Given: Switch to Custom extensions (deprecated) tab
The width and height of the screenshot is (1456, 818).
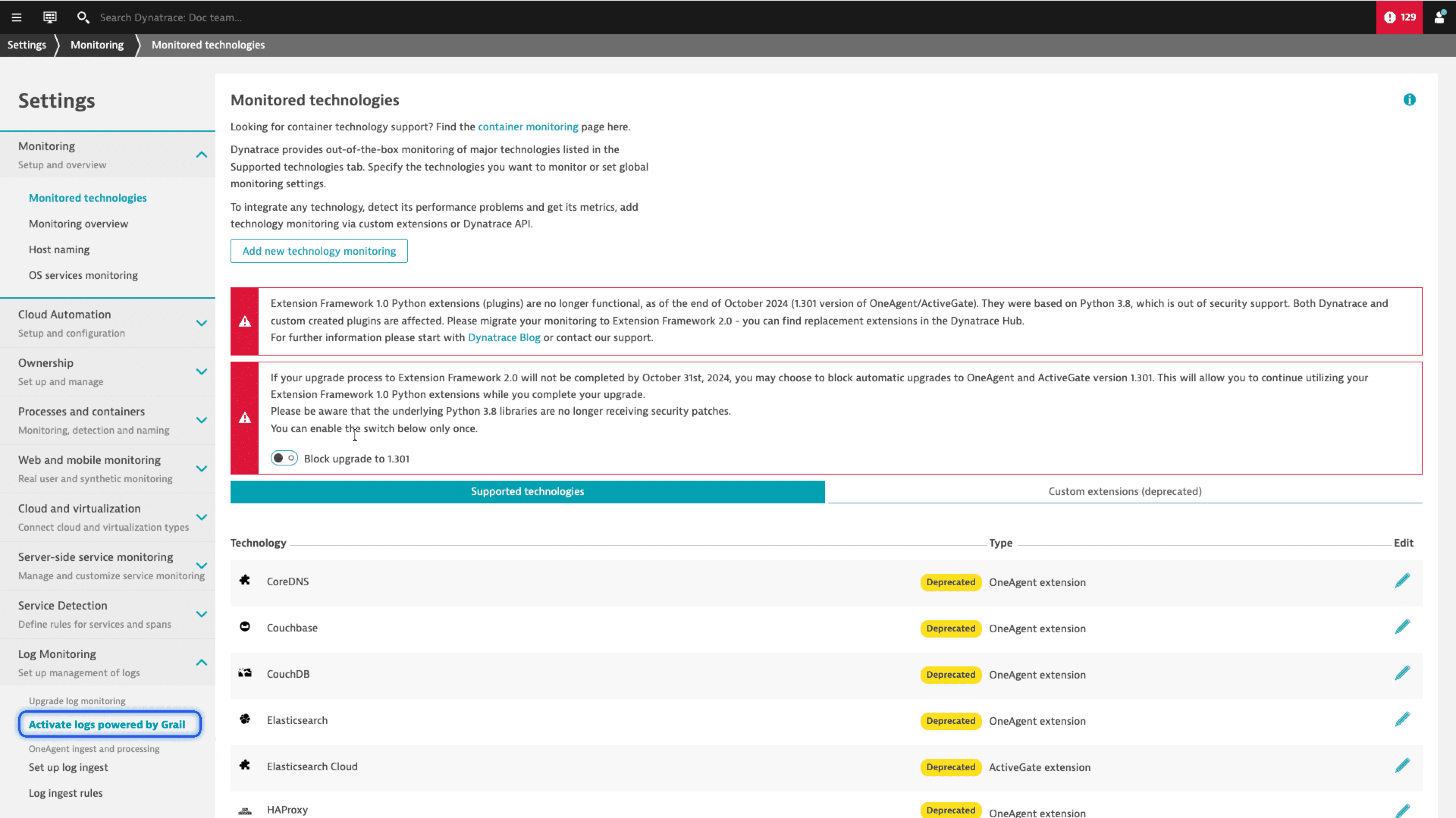Looking at the screenshot, I should [1124, 492].
